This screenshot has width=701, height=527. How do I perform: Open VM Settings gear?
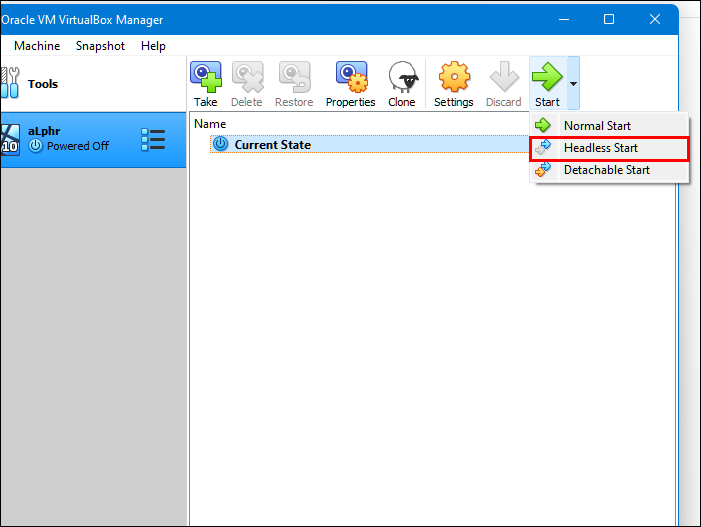point(454,77)
